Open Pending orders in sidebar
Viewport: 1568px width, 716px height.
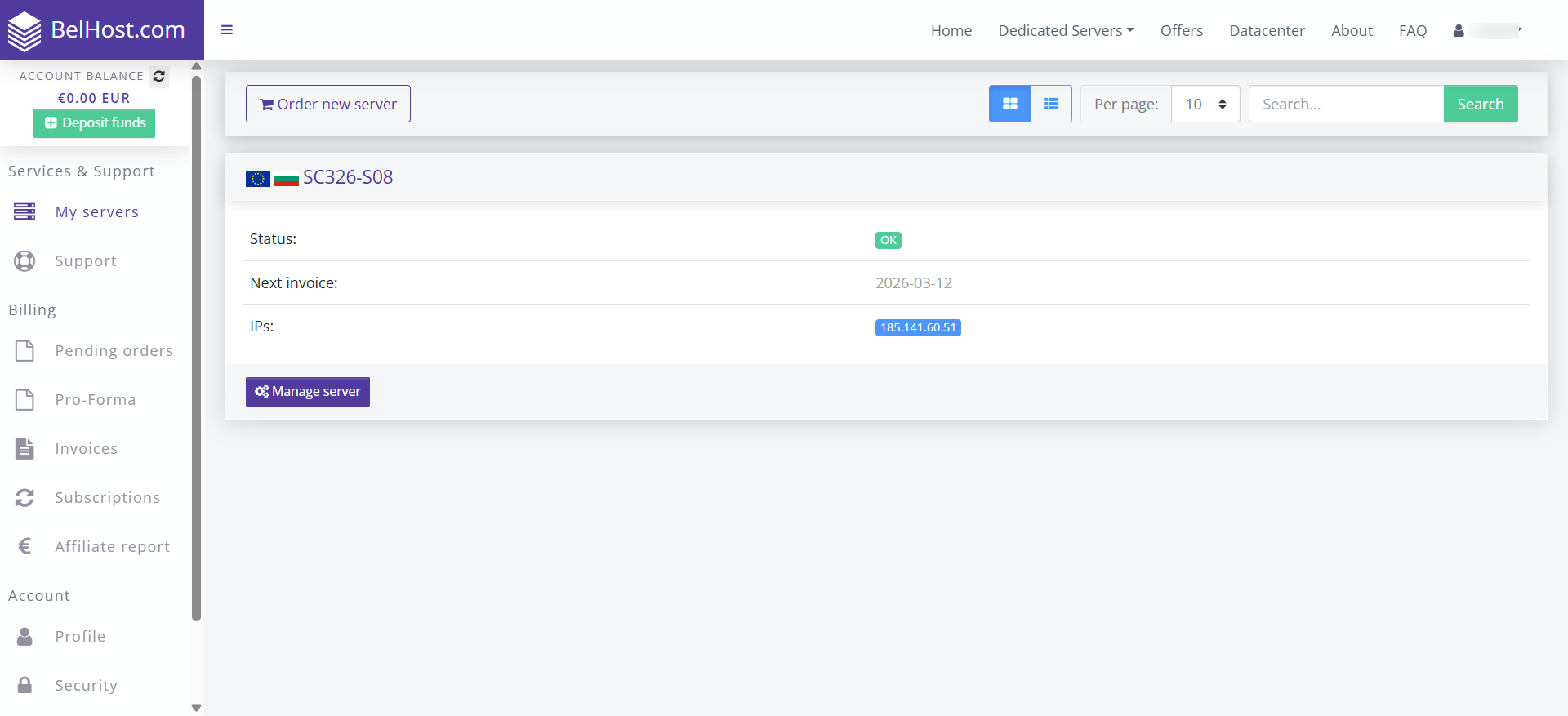tap(114, 350)
